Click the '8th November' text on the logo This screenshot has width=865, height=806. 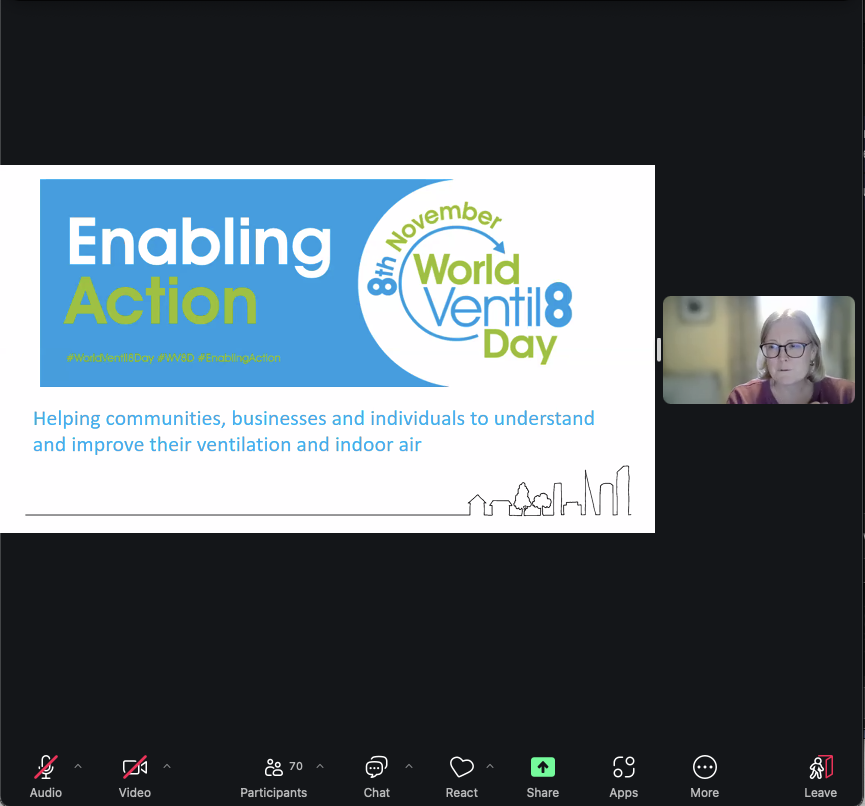point(434,247)
